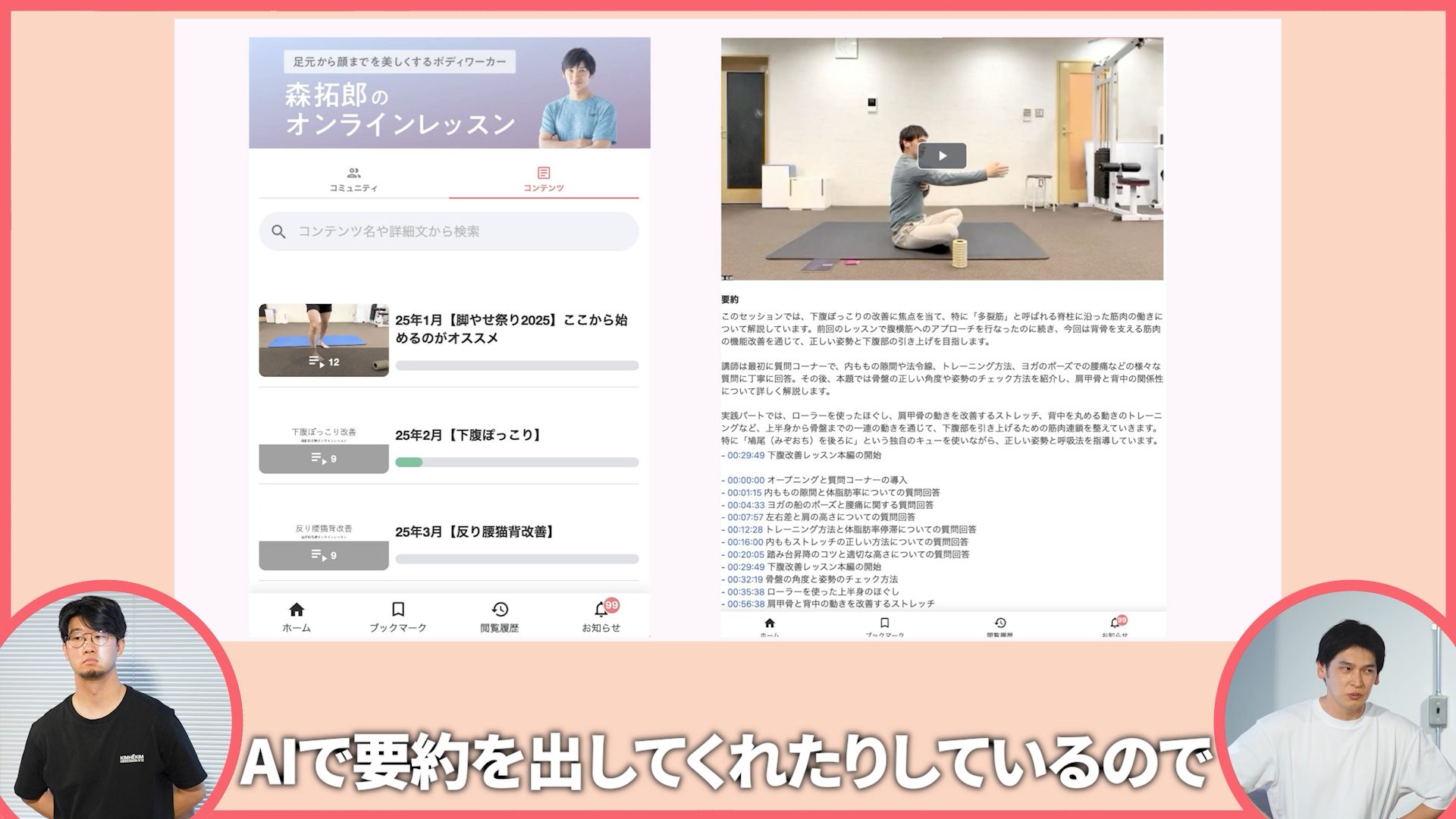The height and width of the screenshot is (819, 1456).
Task: Jump to timestamp 00:01:15
Action: click(744, 493)
